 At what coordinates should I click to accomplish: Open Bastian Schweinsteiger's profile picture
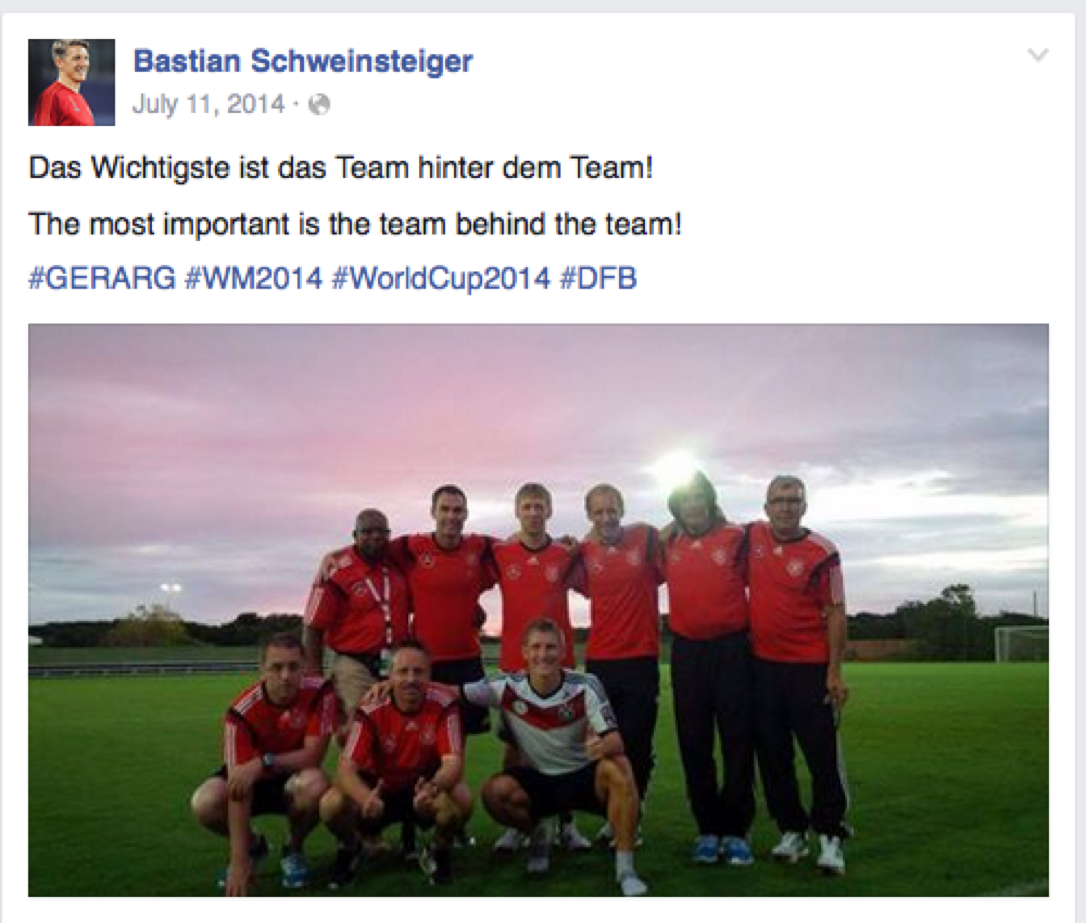click(x=71, y=82)
